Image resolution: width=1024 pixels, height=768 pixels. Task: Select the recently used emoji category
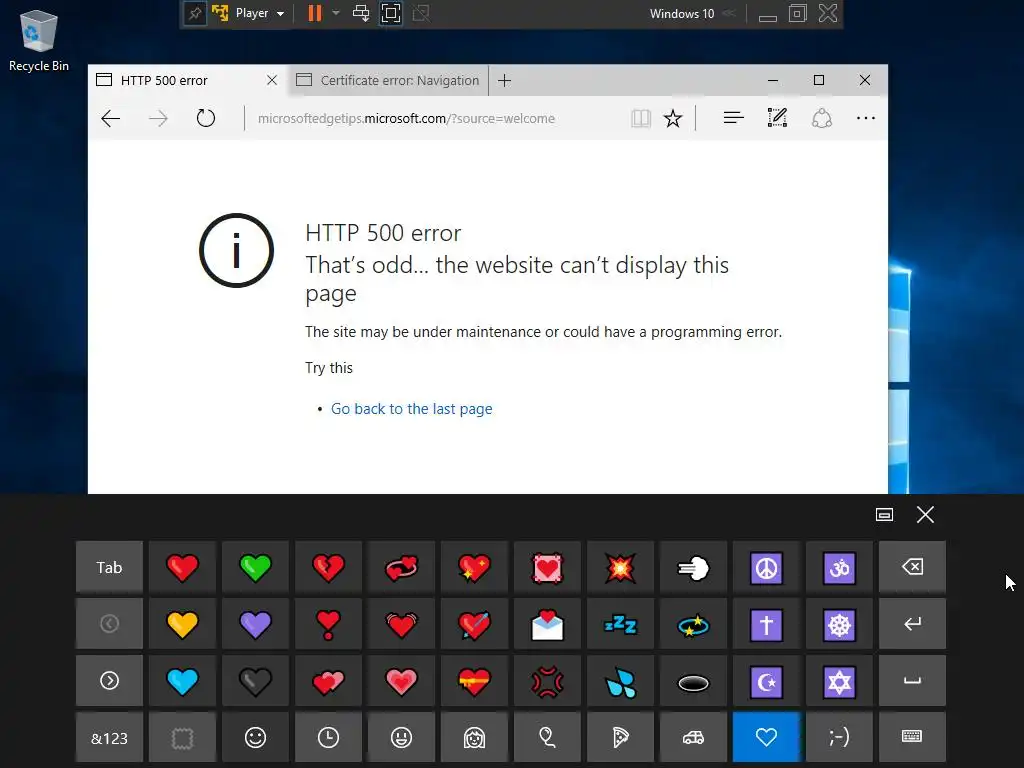tap(328, 738)
